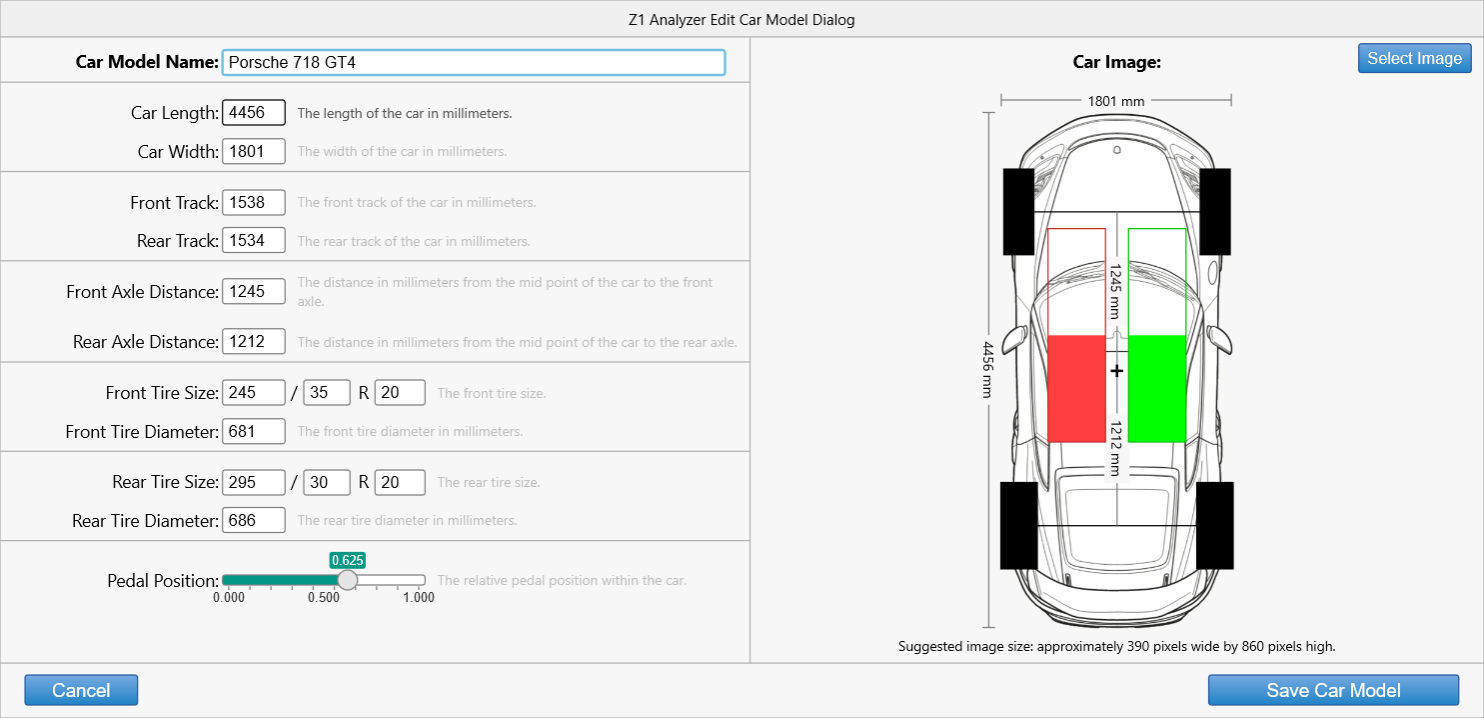Click 'The front tire diameter in millimeters.' hint
The height and width of the screenshot is (718, 1484).
[410, 432]
